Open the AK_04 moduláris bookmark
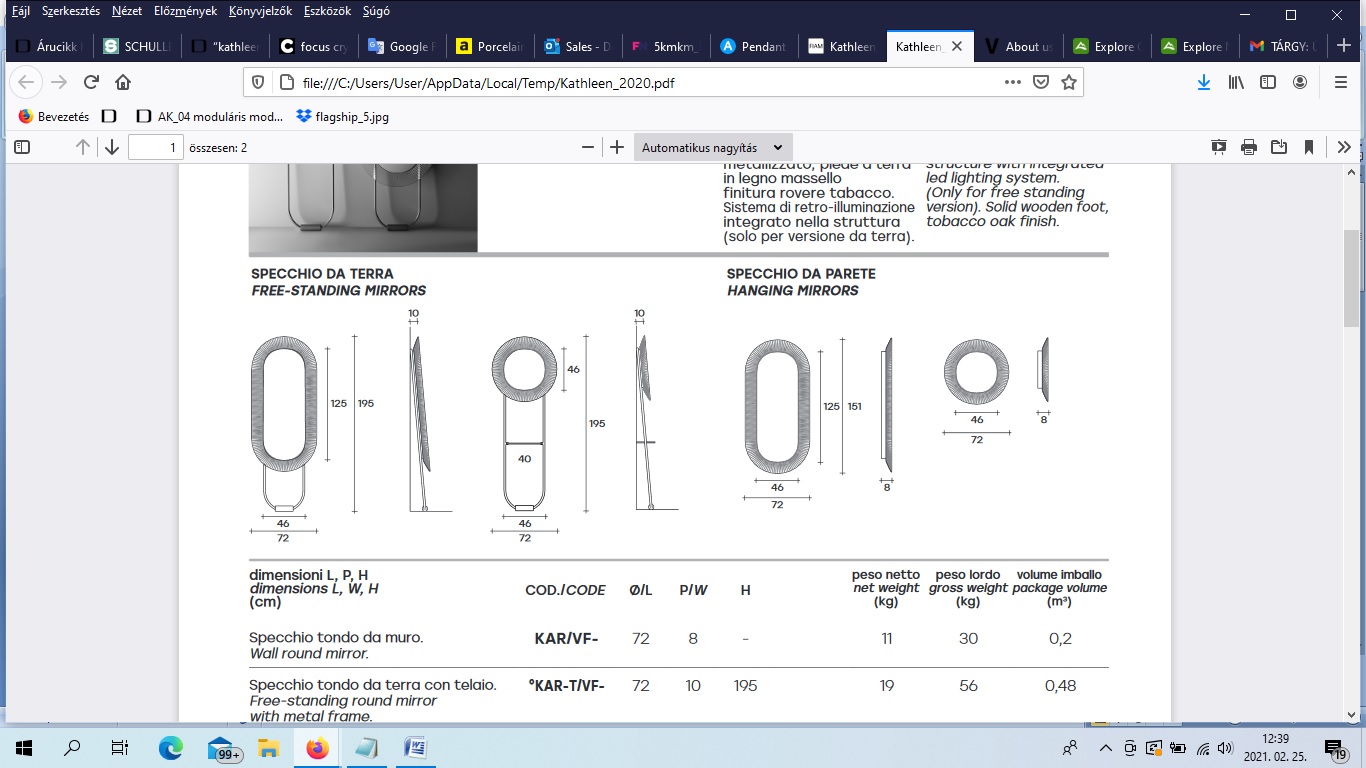This screenshot has width=1366, height=768. (x=209, y=116)
